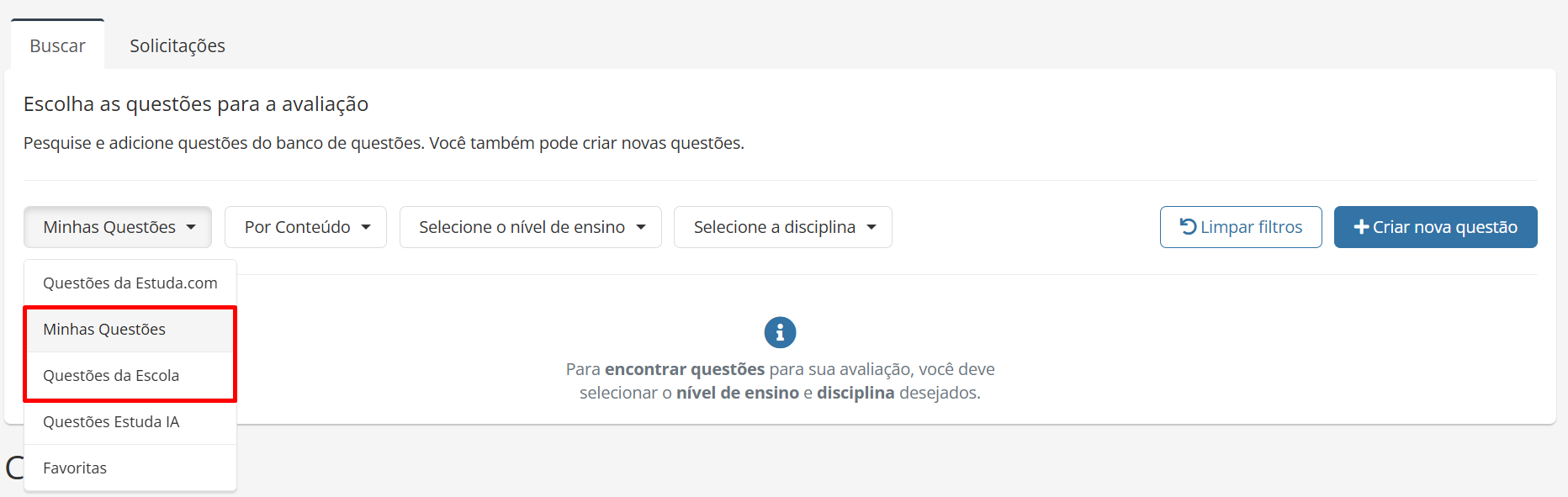Switch to the Solicitações tab
Screen dimensions: 1568x497
coord(177,45)
